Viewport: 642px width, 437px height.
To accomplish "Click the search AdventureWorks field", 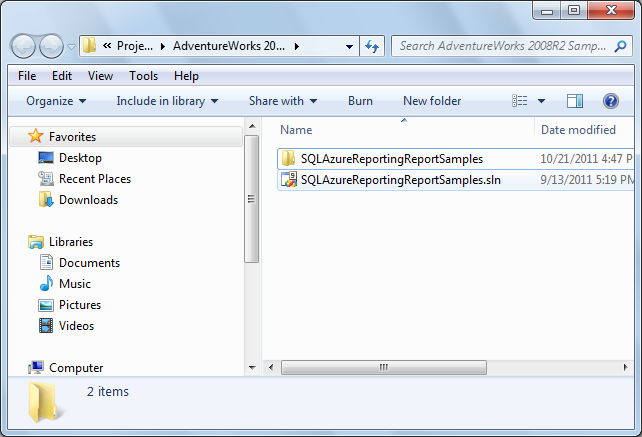I will coord(505,46).
